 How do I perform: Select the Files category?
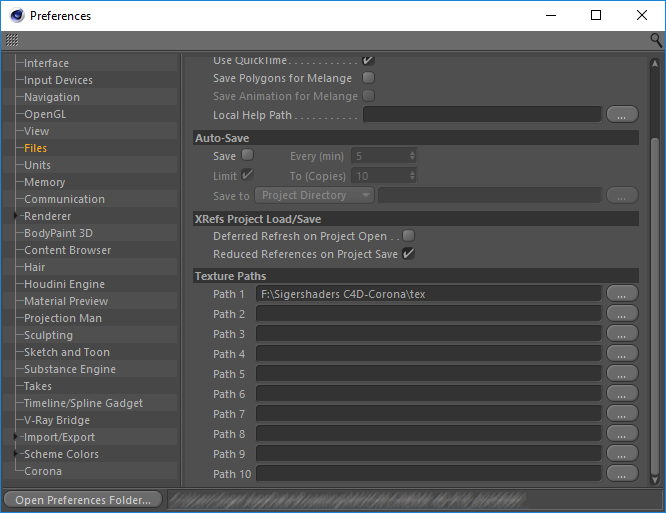pyautogui.click(x=35, y=148)
